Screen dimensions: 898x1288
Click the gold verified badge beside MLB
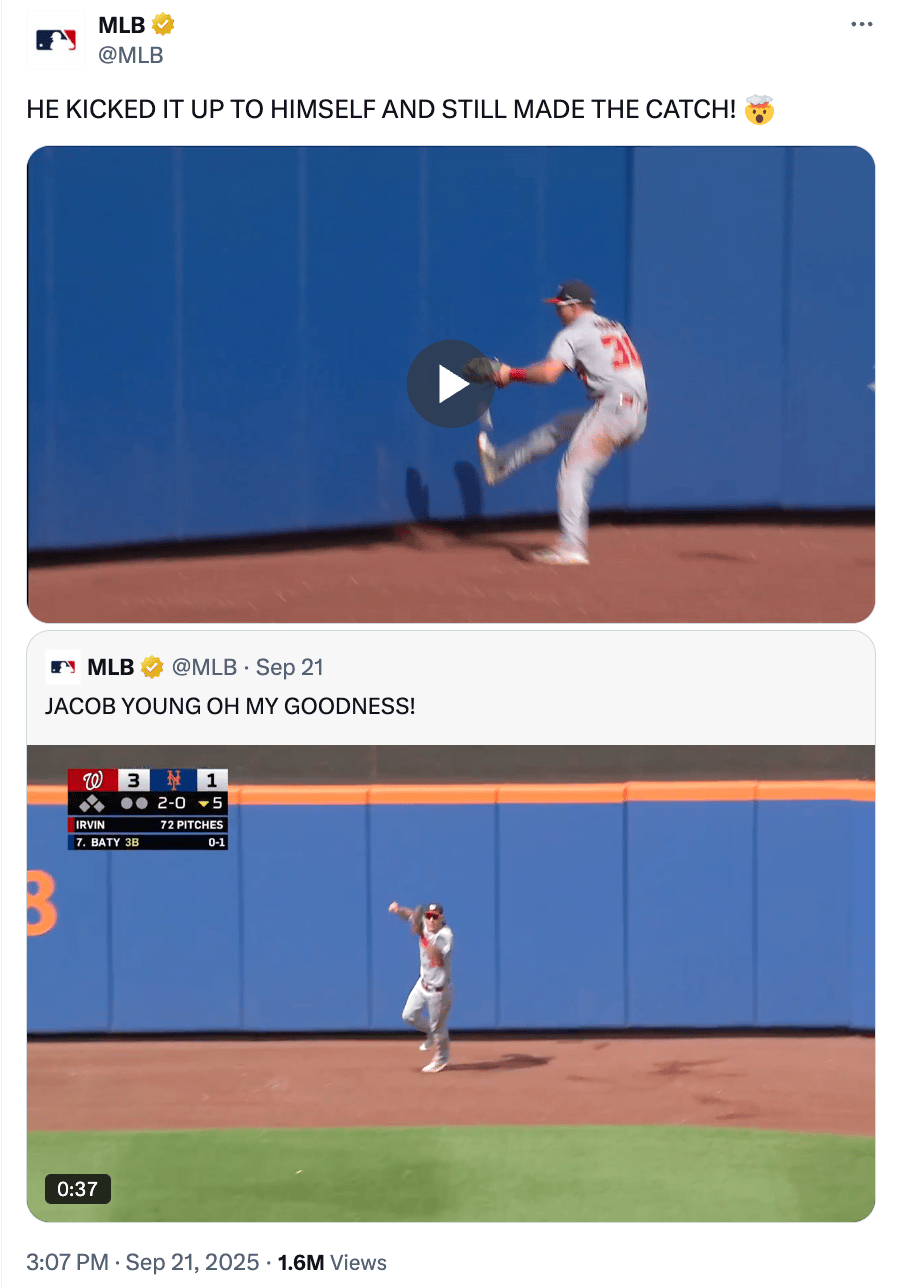click(x=163, y=25)
